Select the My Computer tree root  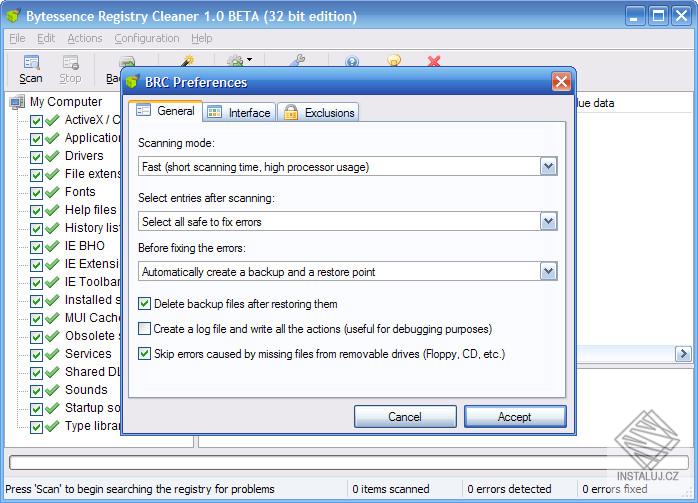coord(66,101)
